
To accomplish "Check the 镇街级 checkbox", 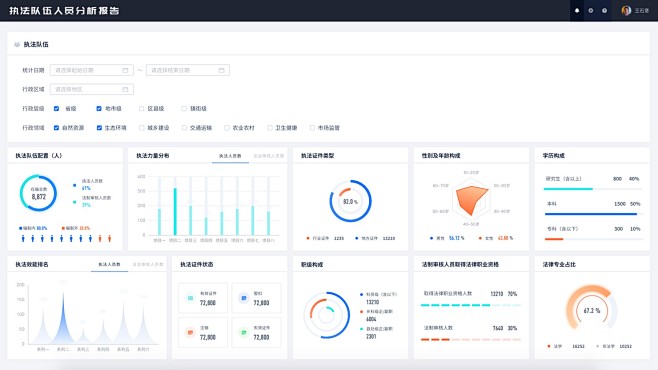I will pyautogui.click(x=184, y=108).
